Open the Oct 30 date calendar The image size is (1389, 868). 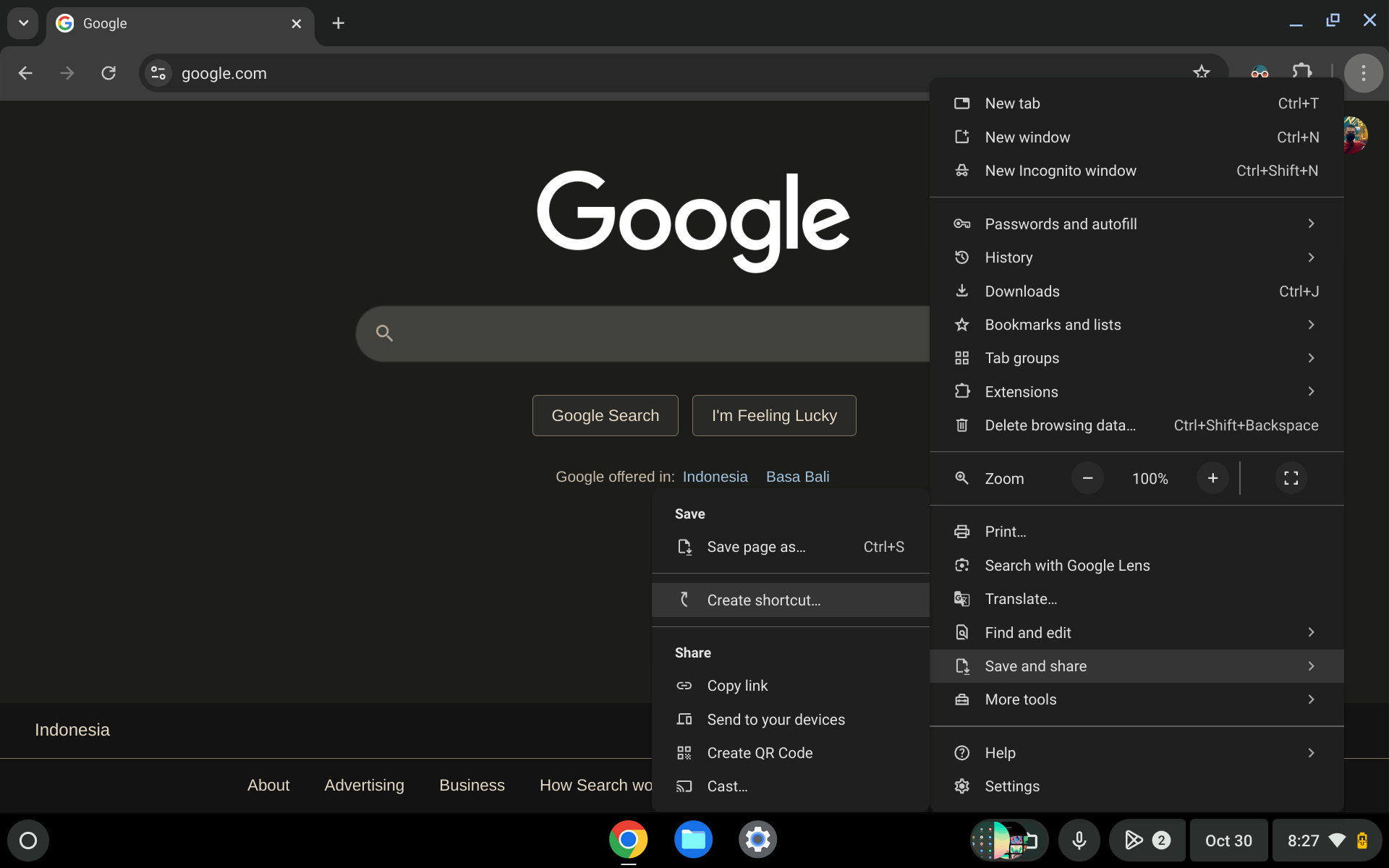(1228, 841)
